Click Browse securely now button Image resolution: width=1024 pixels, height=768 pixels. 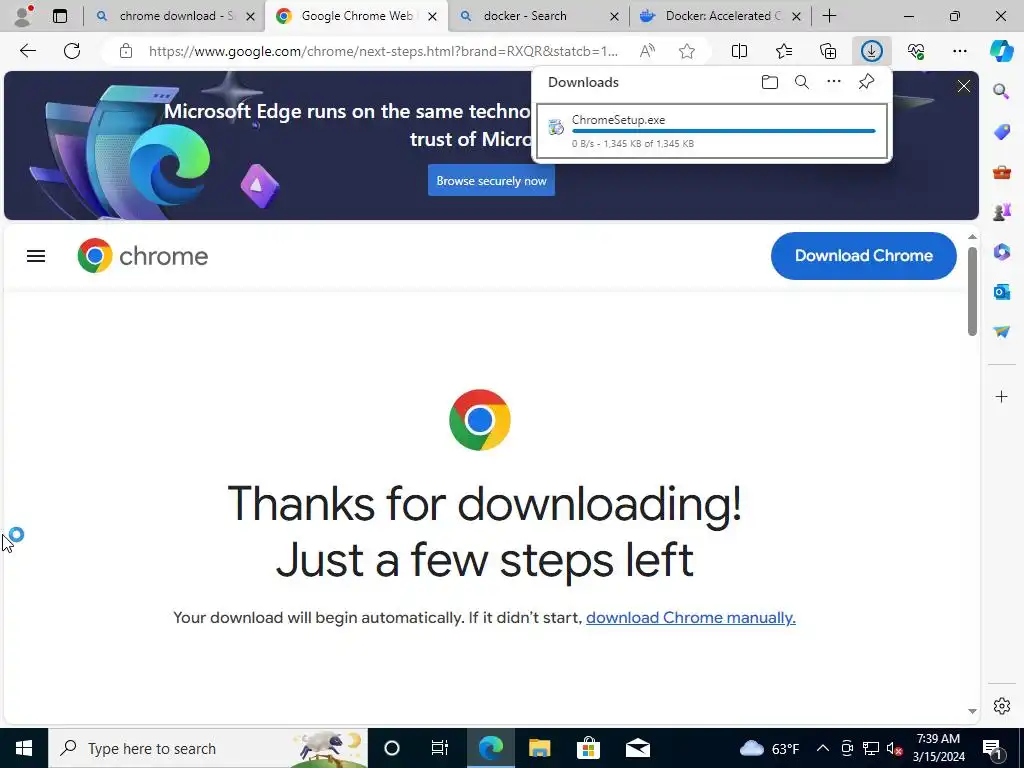491,180
